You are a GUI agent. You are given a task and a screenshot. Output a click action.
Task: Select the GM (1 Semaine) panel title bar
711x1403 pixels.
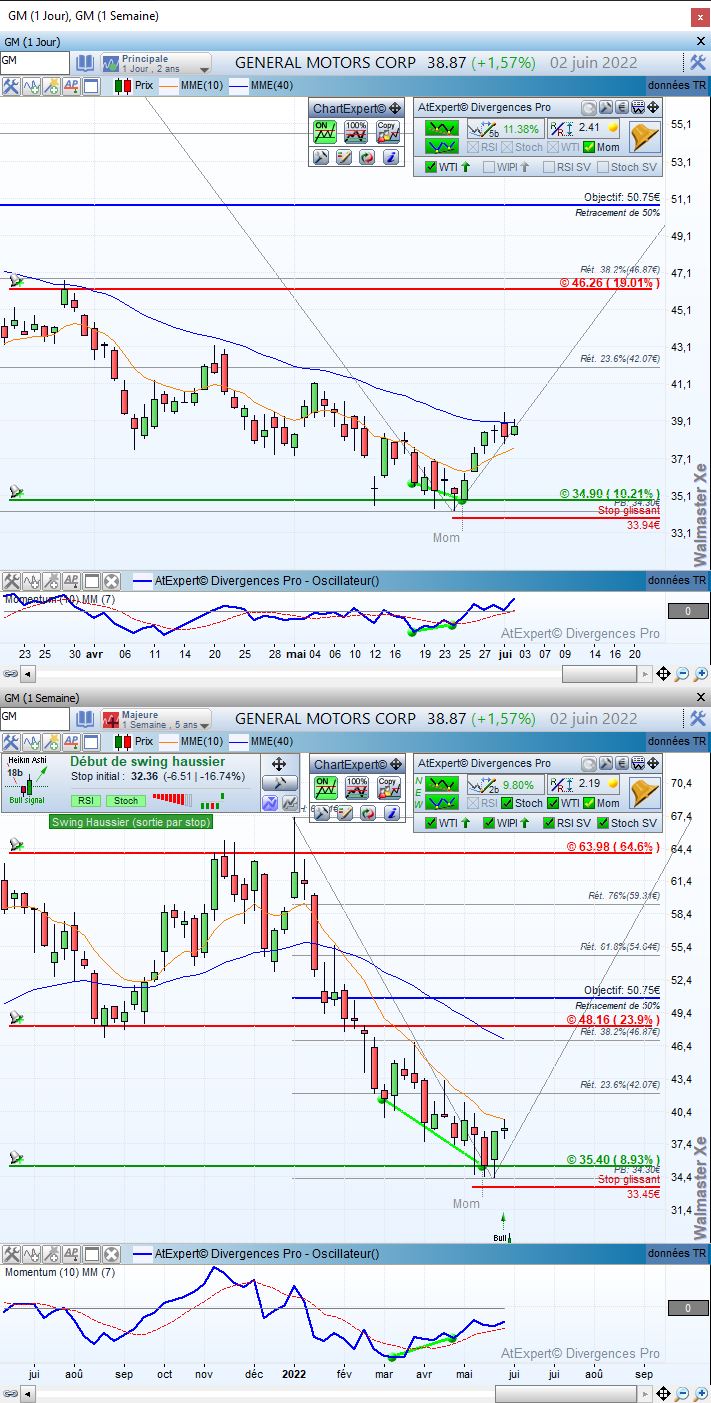355,697
